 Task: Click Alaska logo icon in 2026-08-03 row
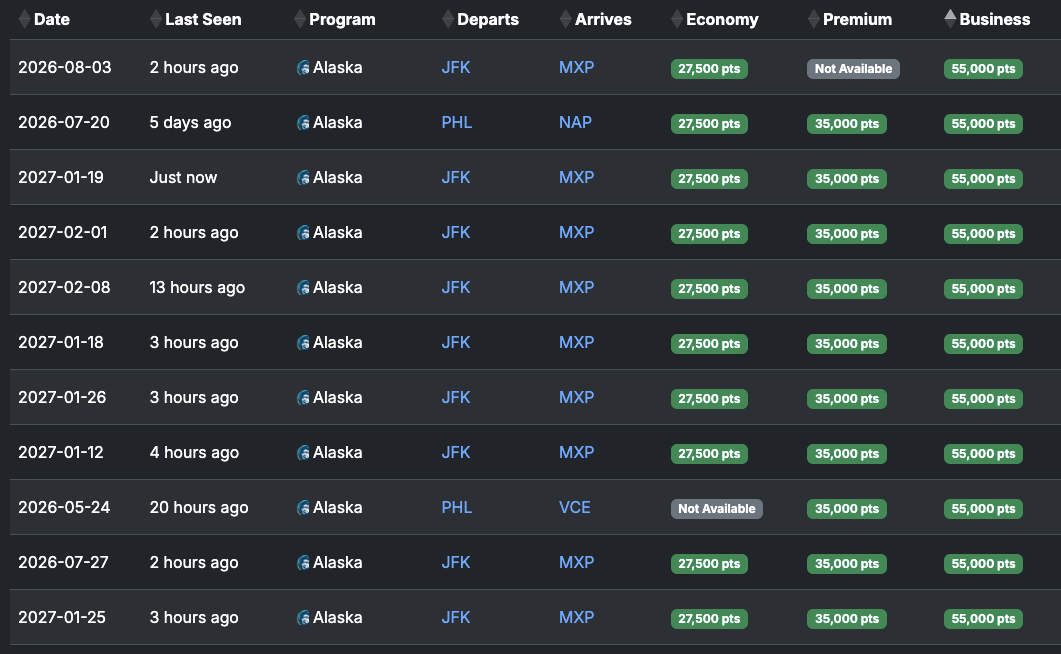click(304, 68)
